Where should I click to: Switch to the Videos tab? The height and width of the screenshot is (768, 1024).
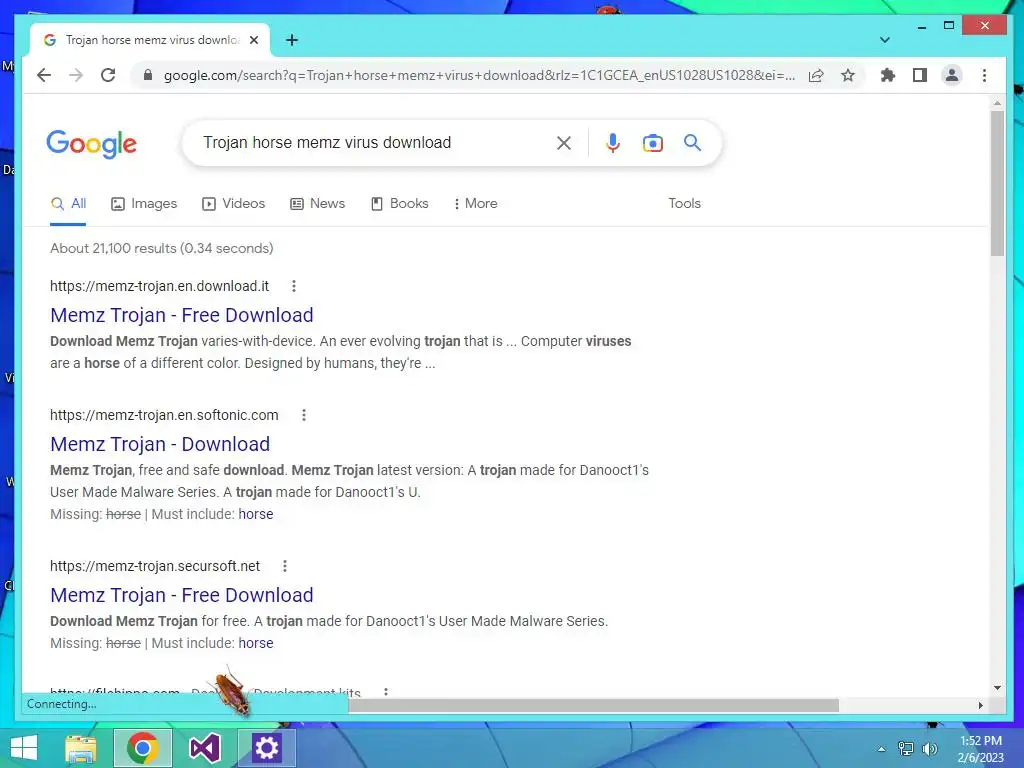[234, 204]
